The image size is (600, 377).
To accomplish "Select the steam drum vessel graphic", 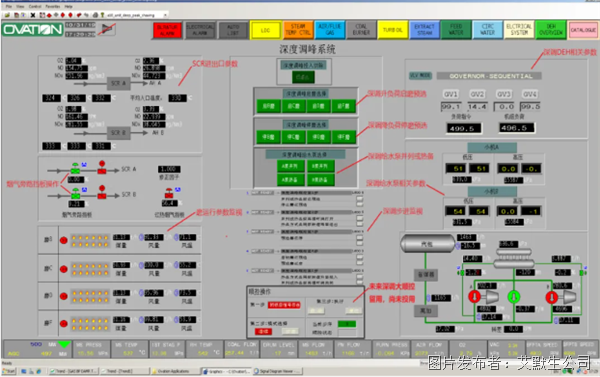I will pos(428,243).
